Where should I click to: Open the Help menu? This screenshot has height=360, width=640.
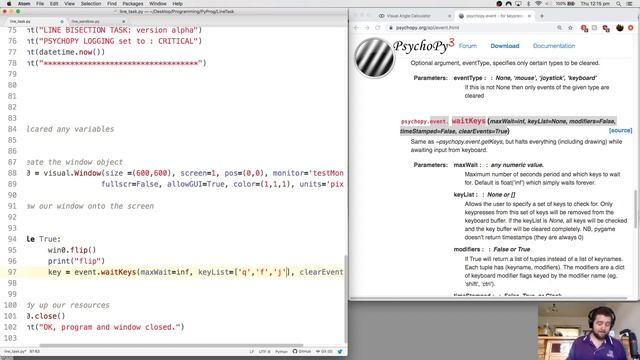click(178, 4)
